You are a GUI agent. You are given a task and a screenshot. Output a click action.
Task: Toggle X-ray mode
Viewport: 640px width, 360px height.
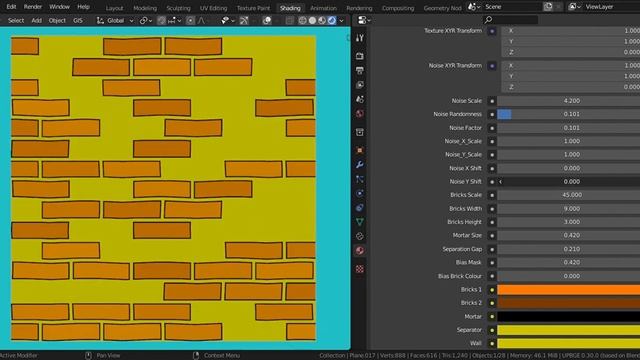289,20
